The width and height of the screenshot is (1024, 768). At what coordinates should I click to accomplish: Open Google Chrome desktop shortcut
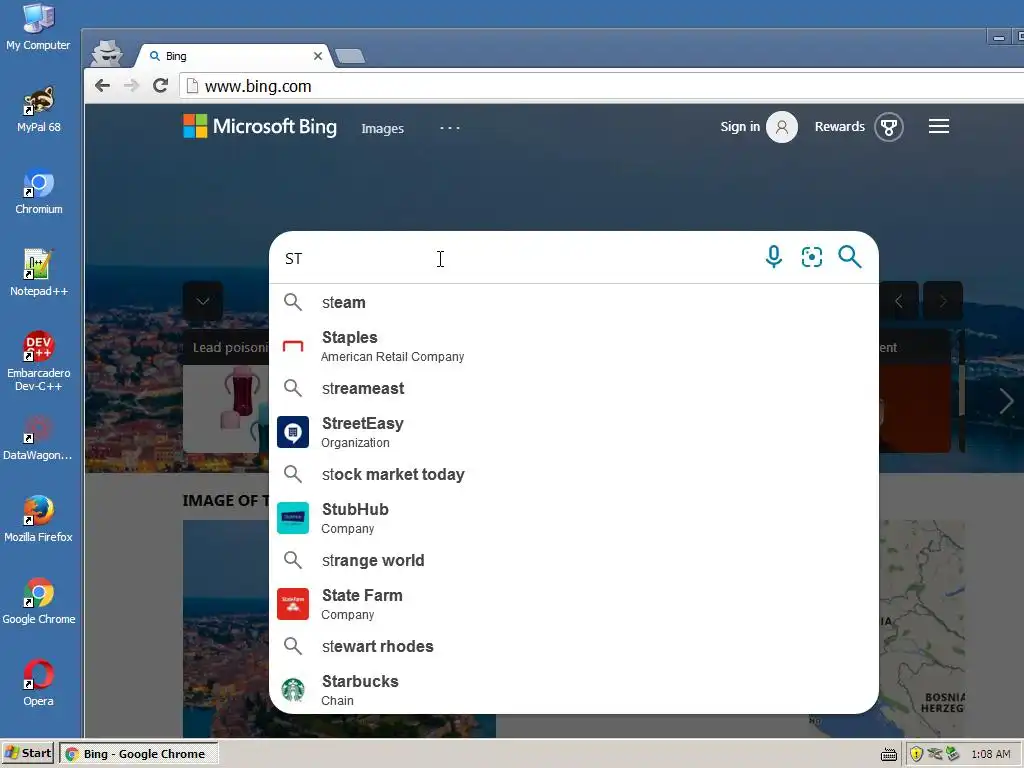(39, 601)
